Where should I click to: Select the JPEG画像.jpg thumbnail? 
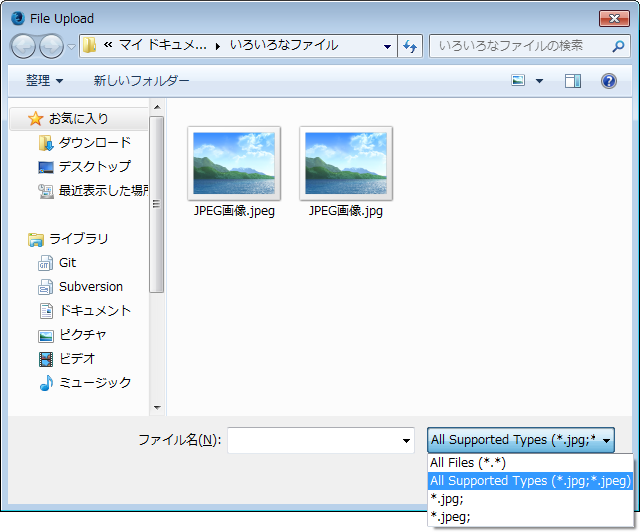(x=346, y=163)
